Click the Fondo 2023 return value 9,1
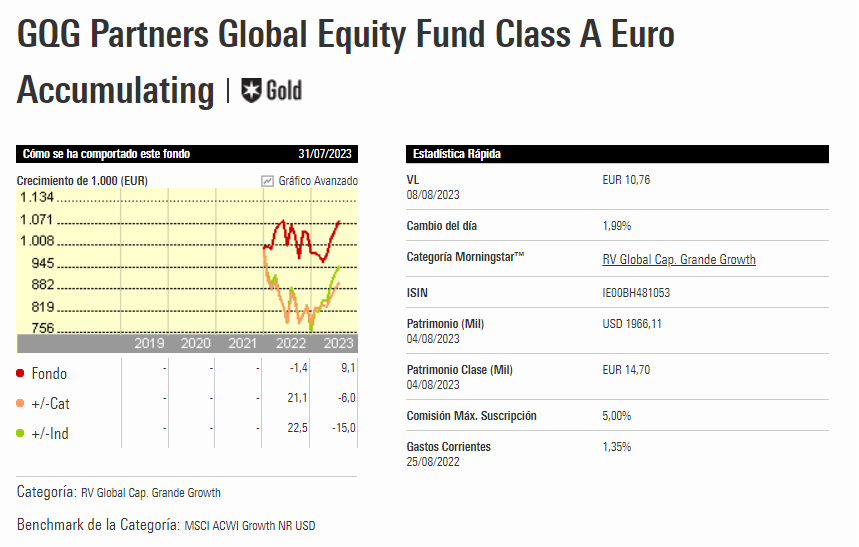The width and height of the screenshot is (859, 547). coord(347,368)
